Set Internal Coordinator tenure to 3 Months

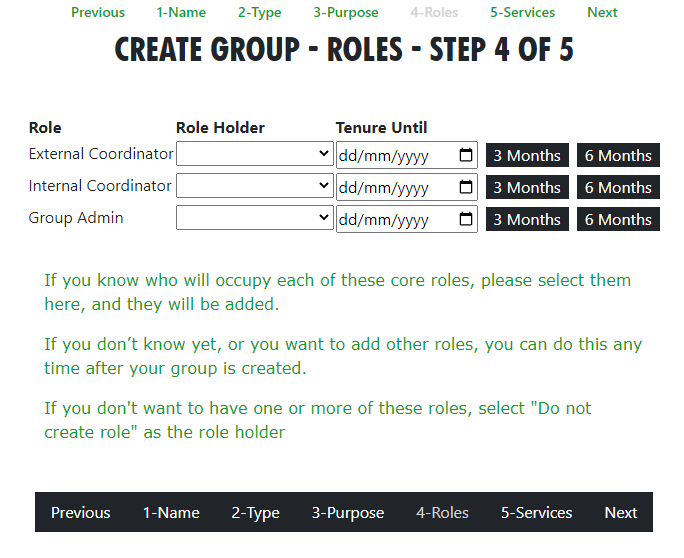(x=527, y=187)
